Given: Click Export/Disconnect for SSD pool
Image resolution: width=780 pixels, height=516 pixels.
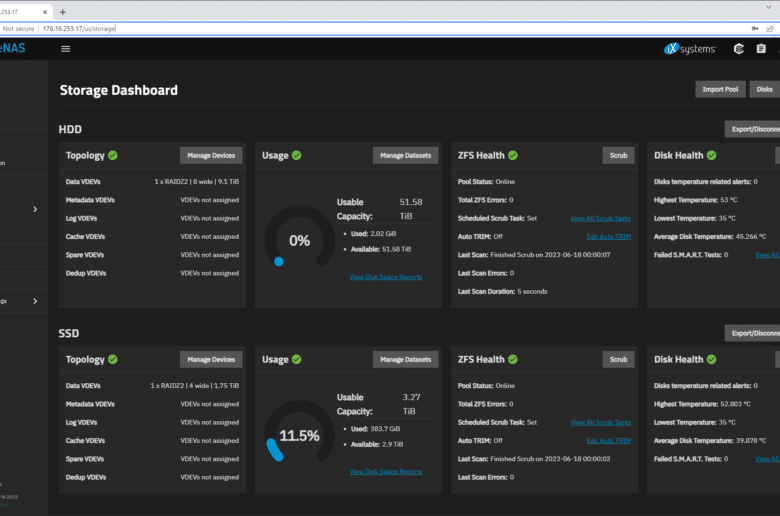Looking at the screenshot, I should pyautogui.click(x=752, y=333).
